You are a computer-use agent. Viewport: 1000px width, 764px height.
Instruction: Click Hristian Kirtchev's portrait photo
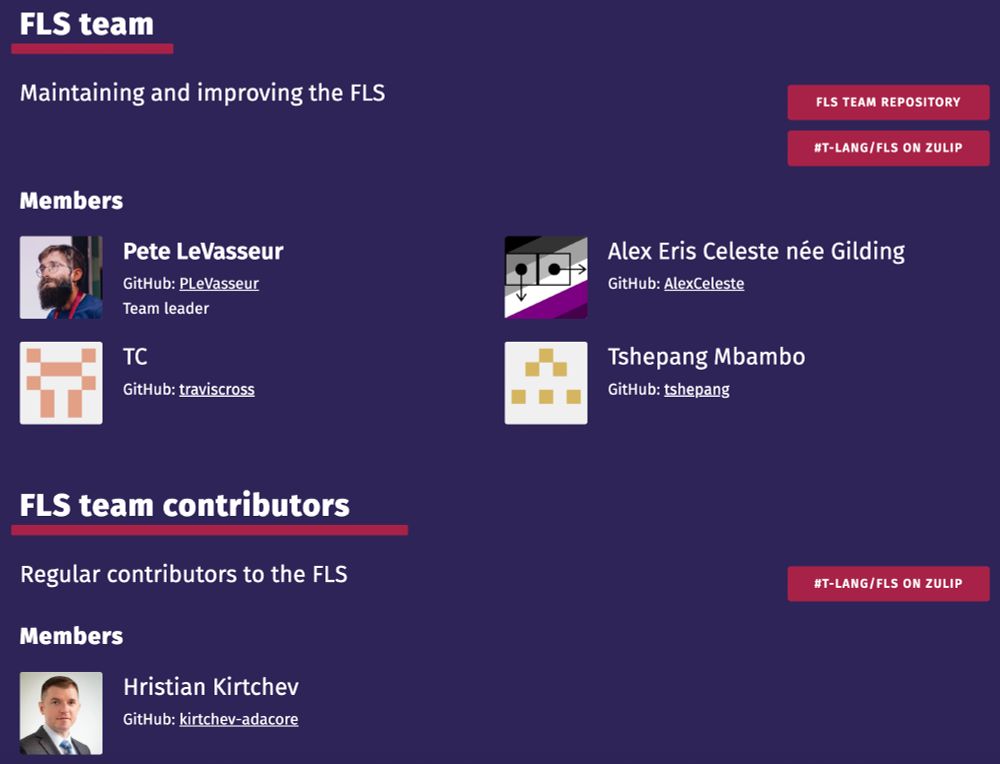tap(61, 713)
